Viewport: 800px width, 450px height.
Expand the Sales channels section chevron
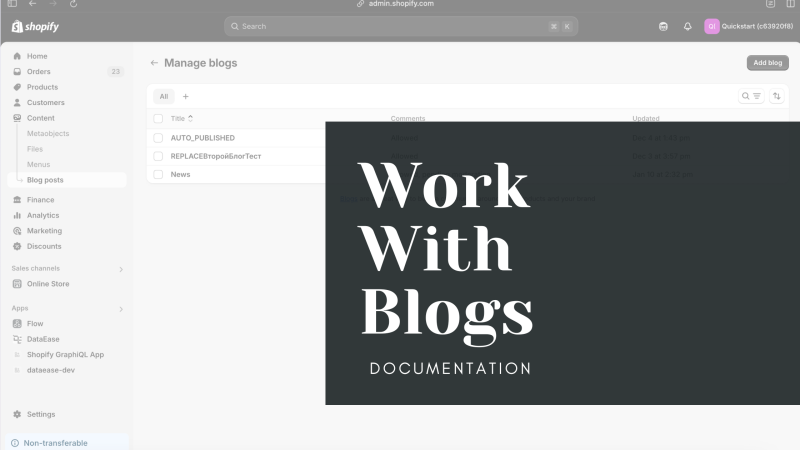(121, 269)
